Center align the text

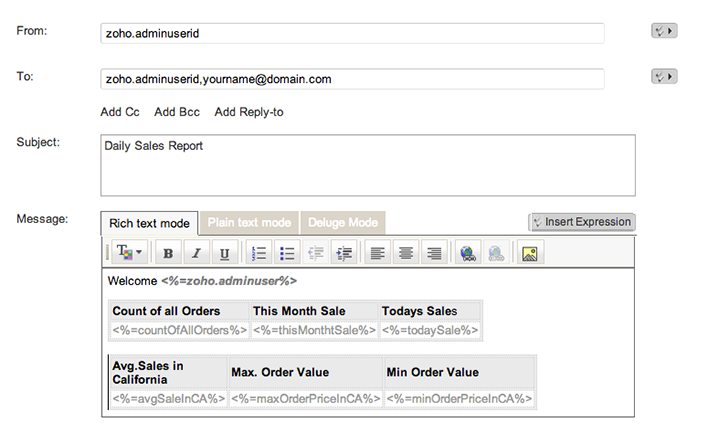pyautogui.click(x=405, y=253)
